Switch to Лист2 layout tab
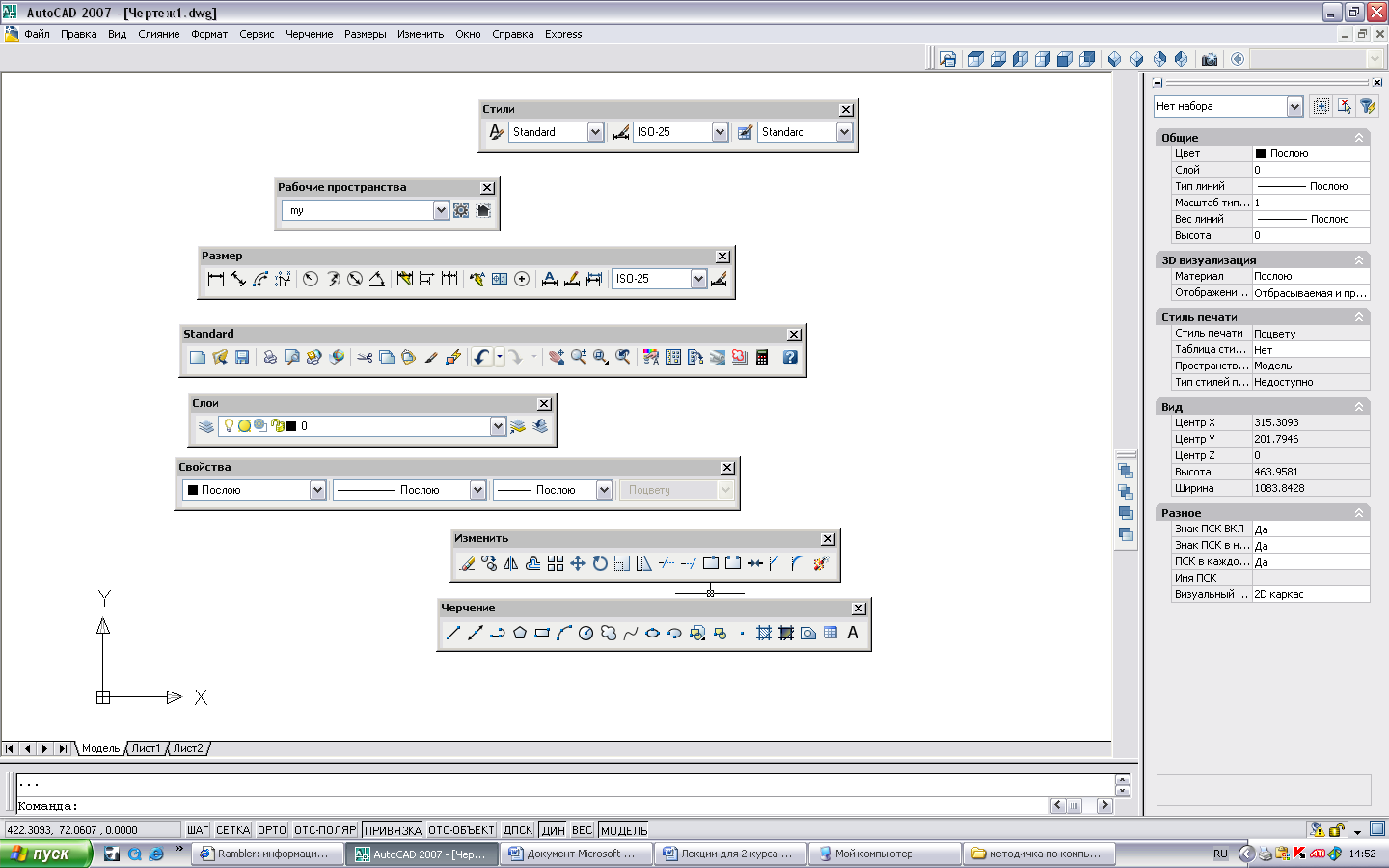 point(189,748)
